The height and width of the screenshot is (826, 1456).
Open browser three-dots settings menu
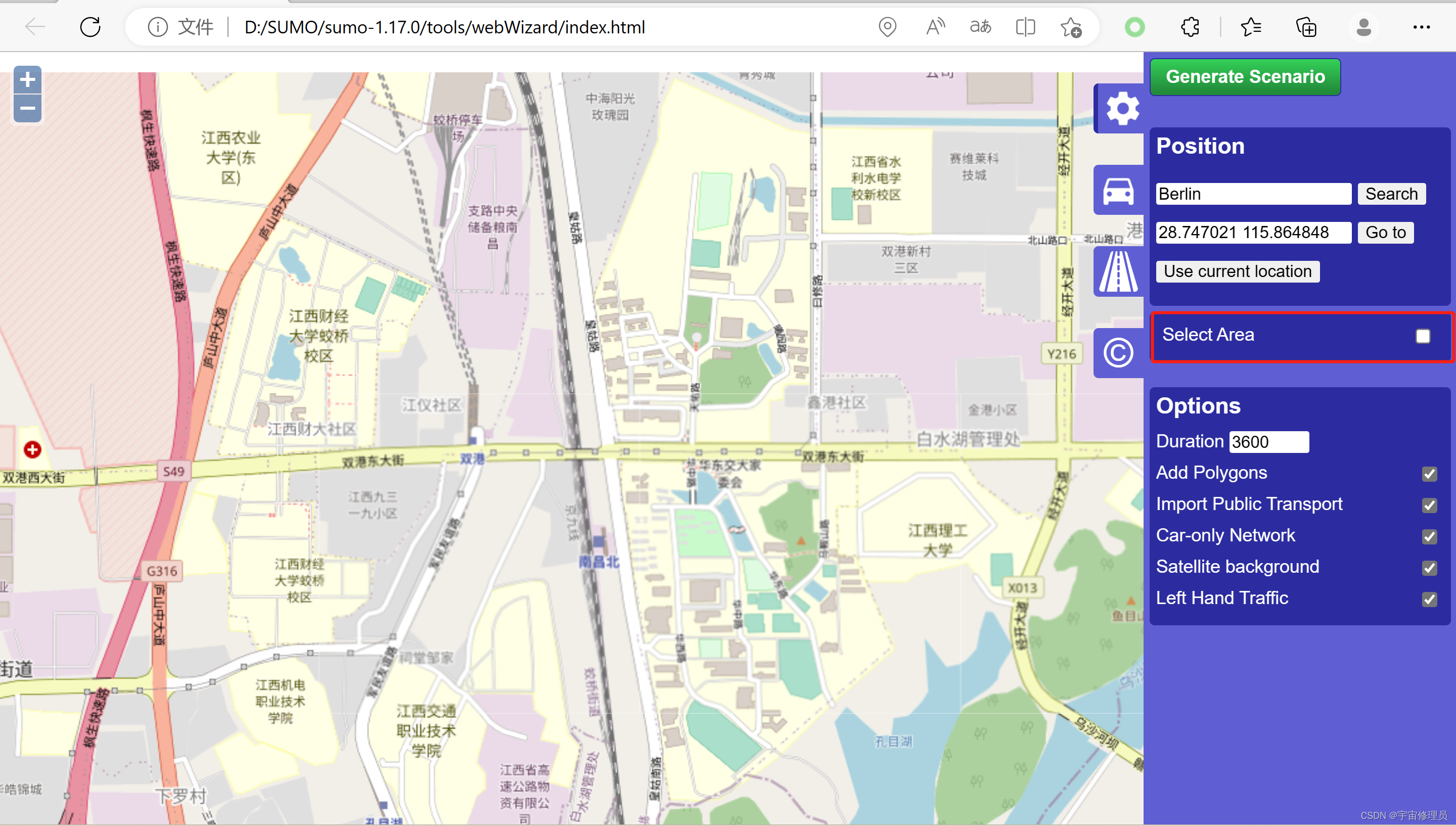1421,27
